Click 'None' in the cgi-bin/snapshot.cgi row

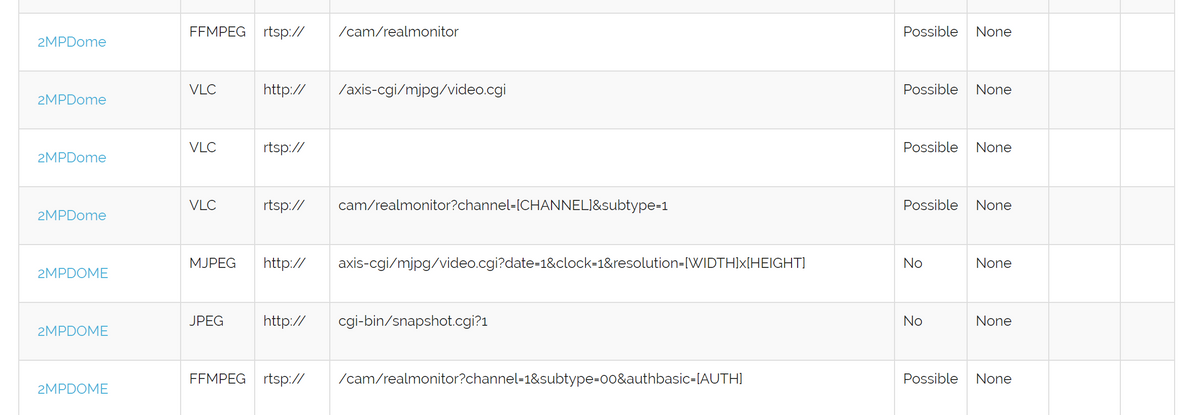[993, 321]
